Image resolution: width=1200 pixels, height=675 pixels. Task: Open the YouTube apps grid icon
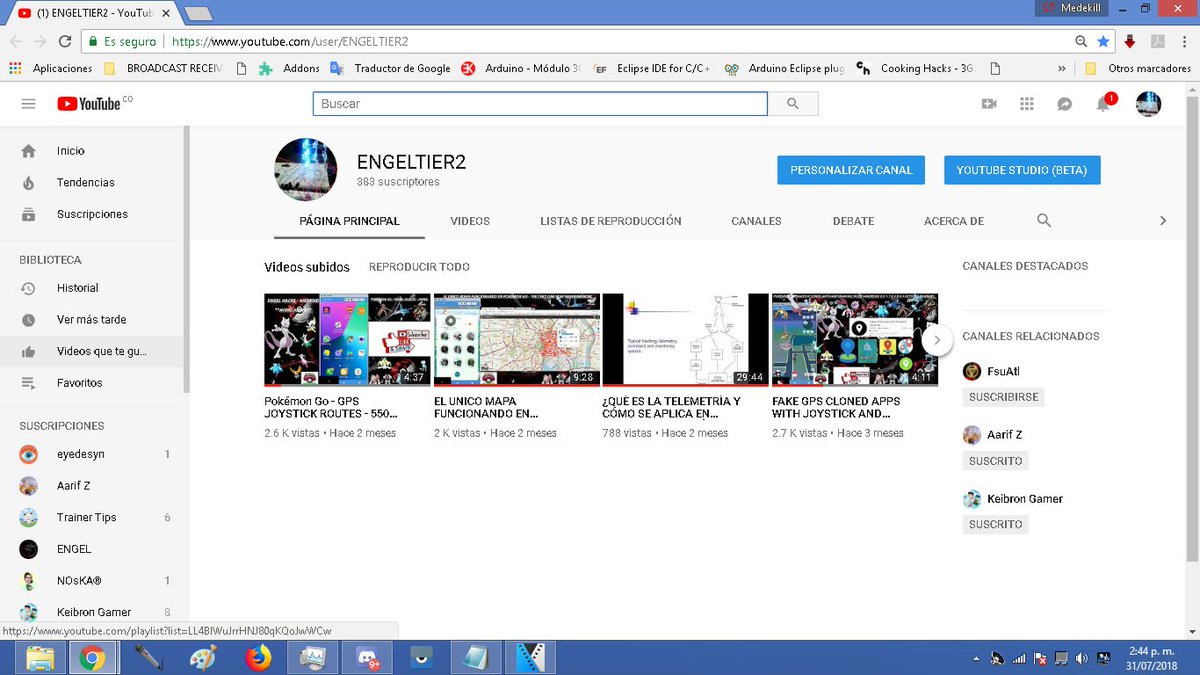click(1026, 104)
